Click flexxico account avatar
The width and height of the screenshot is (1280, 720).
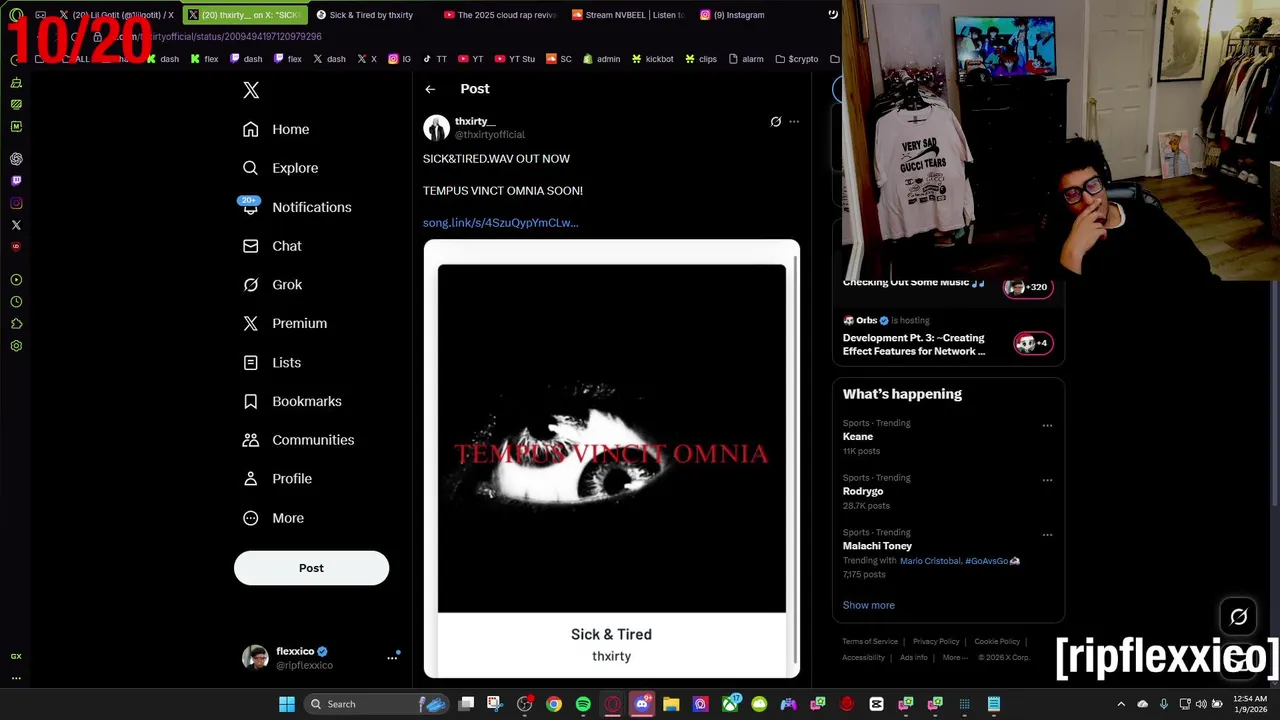(x=255, y=657)
